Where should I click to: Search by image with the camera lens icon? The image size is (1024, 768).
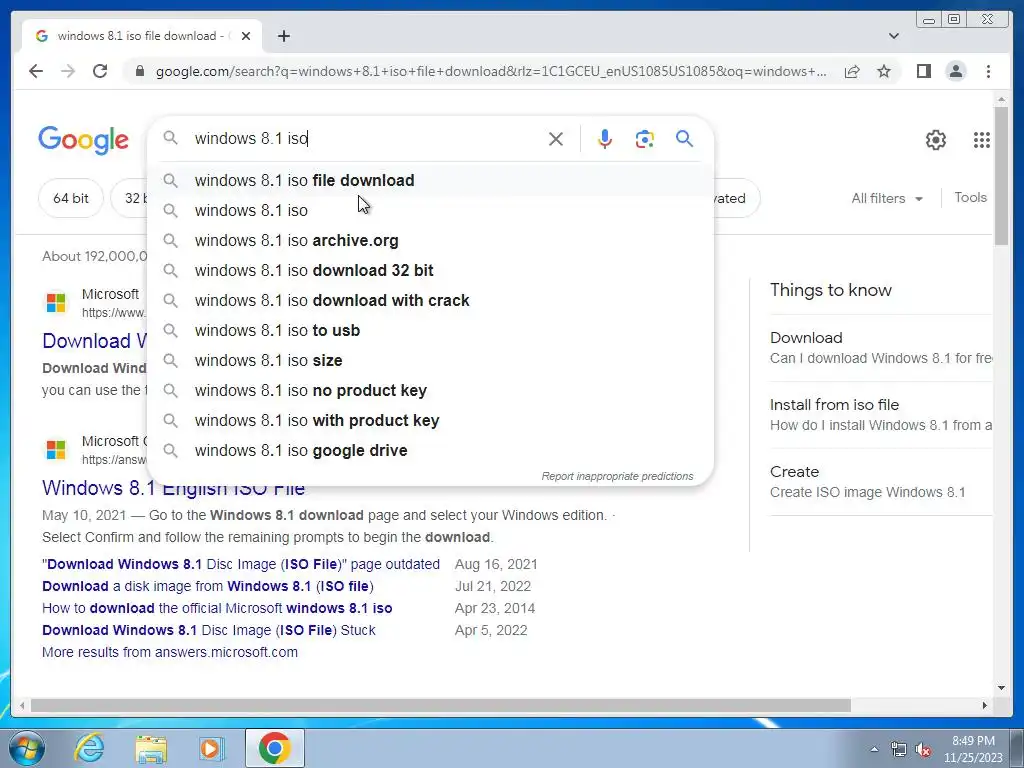[x=645, y=138]
